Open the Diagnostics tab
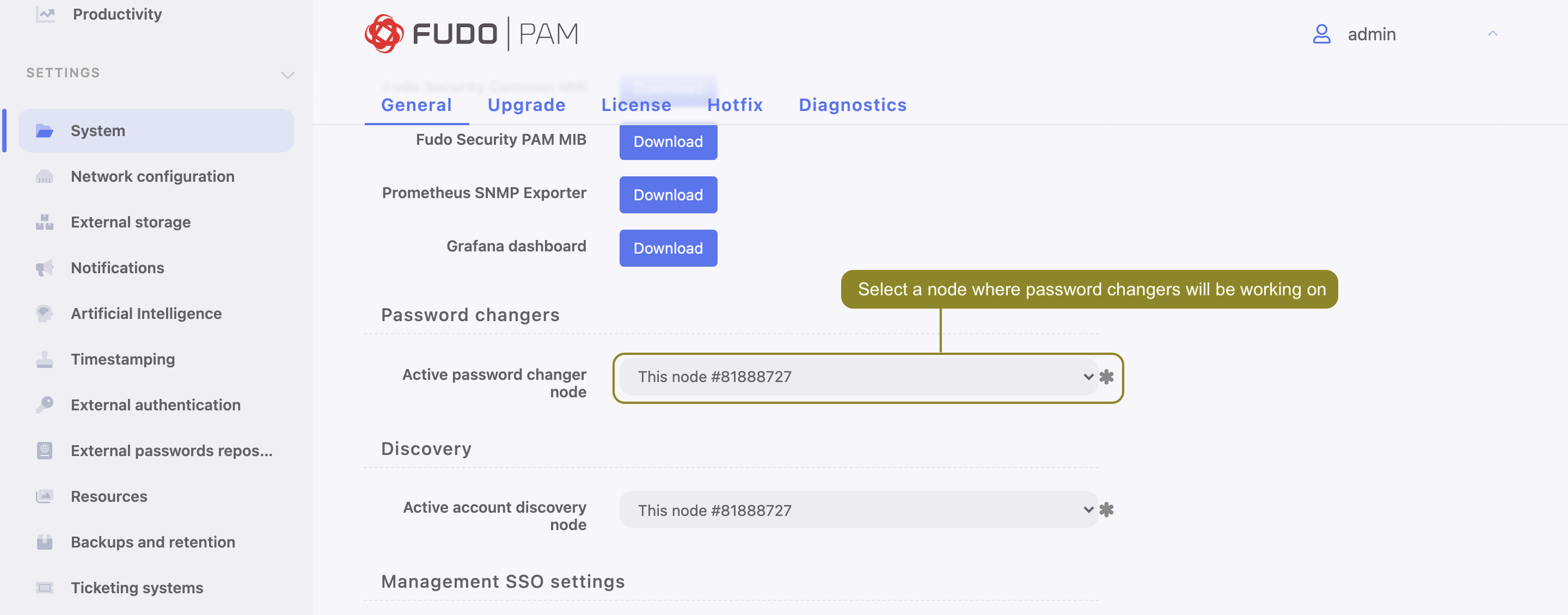 click(x=852, y=104)
